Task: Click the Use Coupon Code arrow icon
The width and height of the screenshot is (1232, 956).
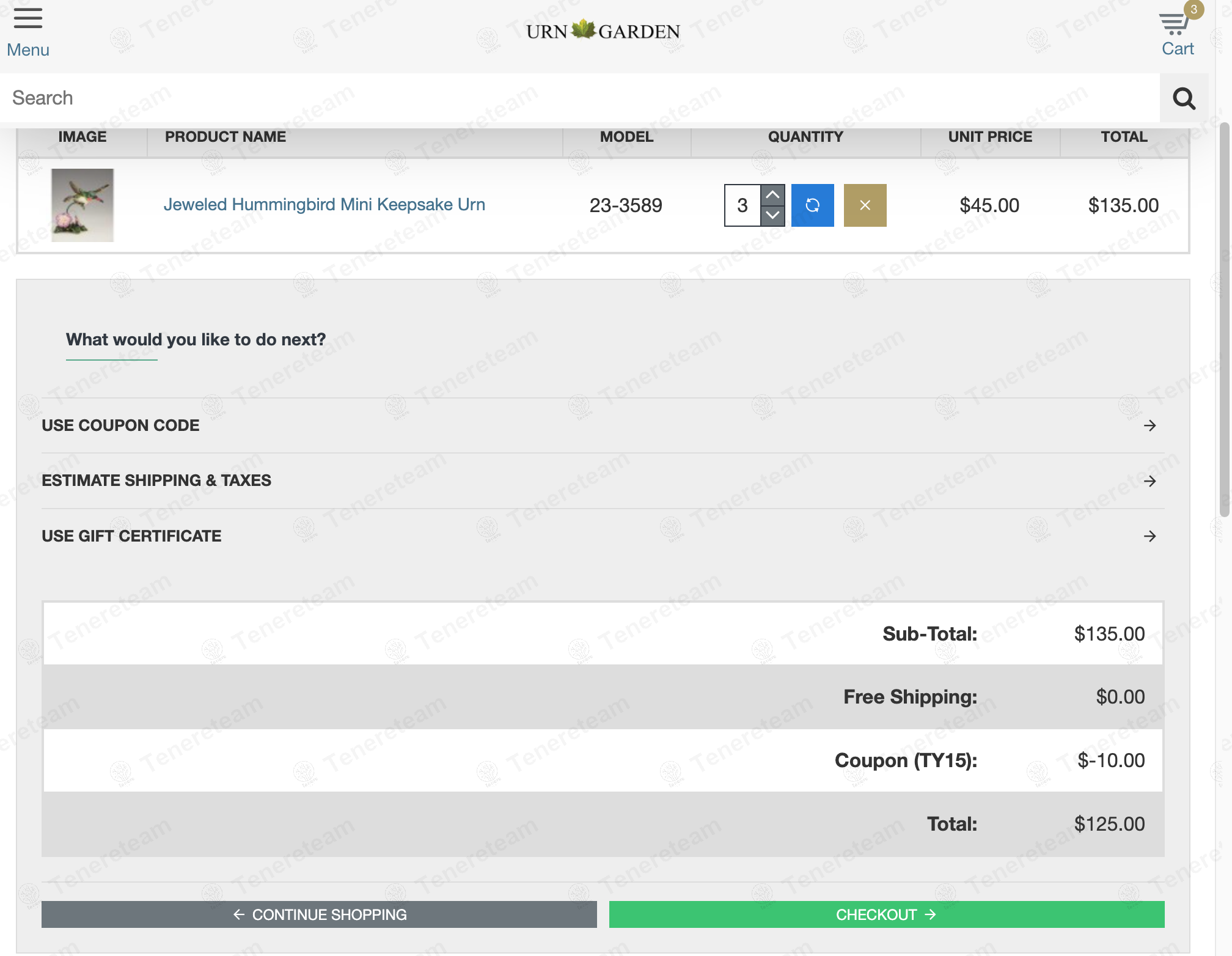Action: [1149, 425]
